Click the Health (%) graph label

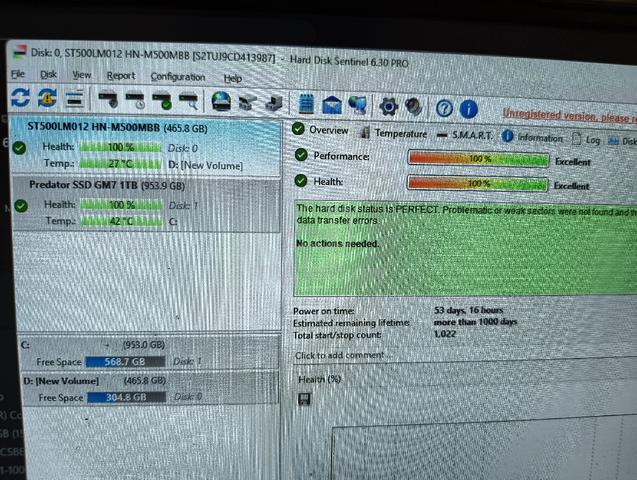click(319, 379)
